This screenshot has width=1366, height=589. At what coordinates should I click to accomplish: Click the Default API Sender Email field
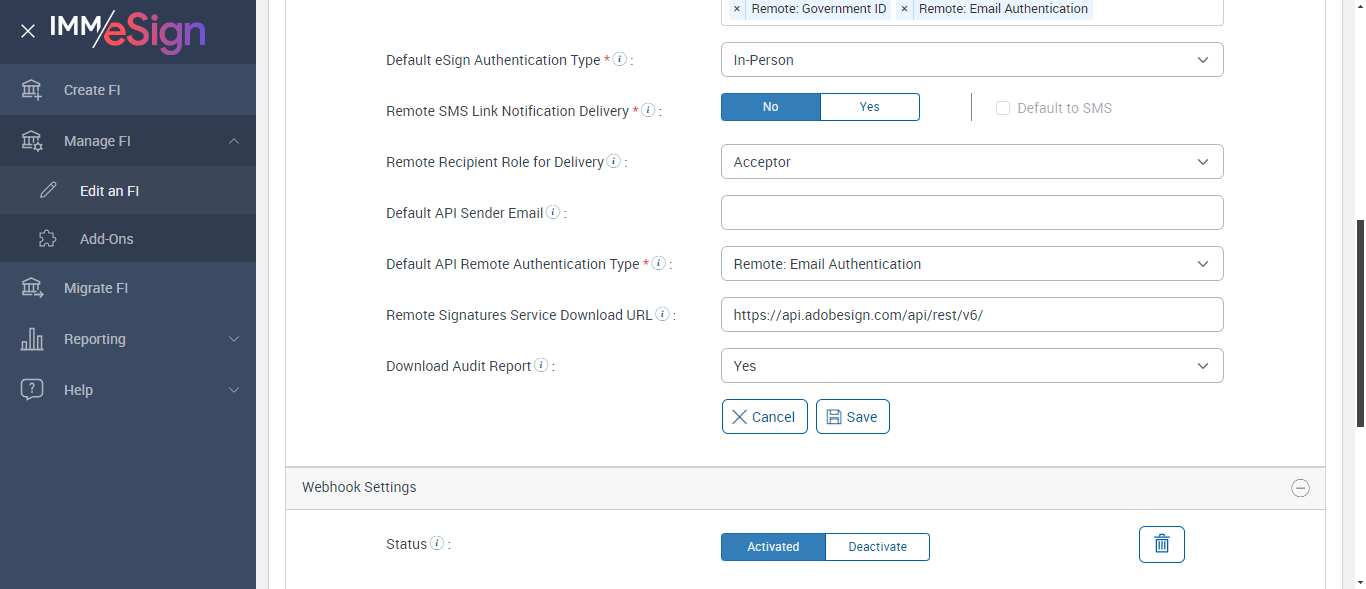coord(971,213)
